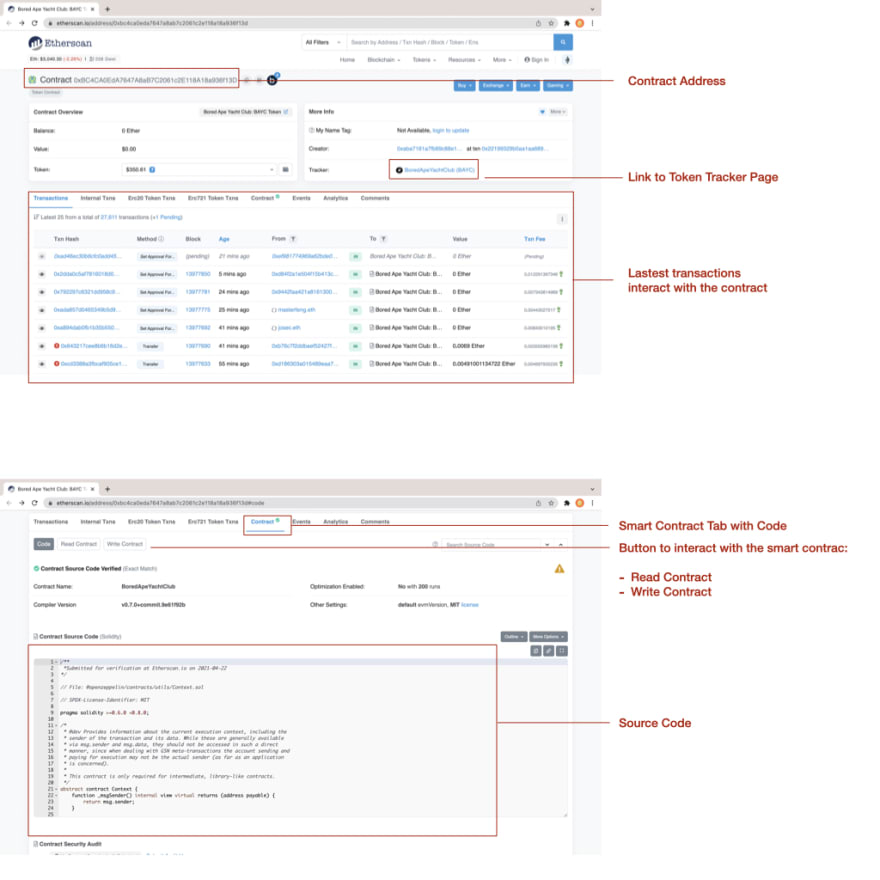
Task: Go back in the top browser window
Action: click(8, 23)
